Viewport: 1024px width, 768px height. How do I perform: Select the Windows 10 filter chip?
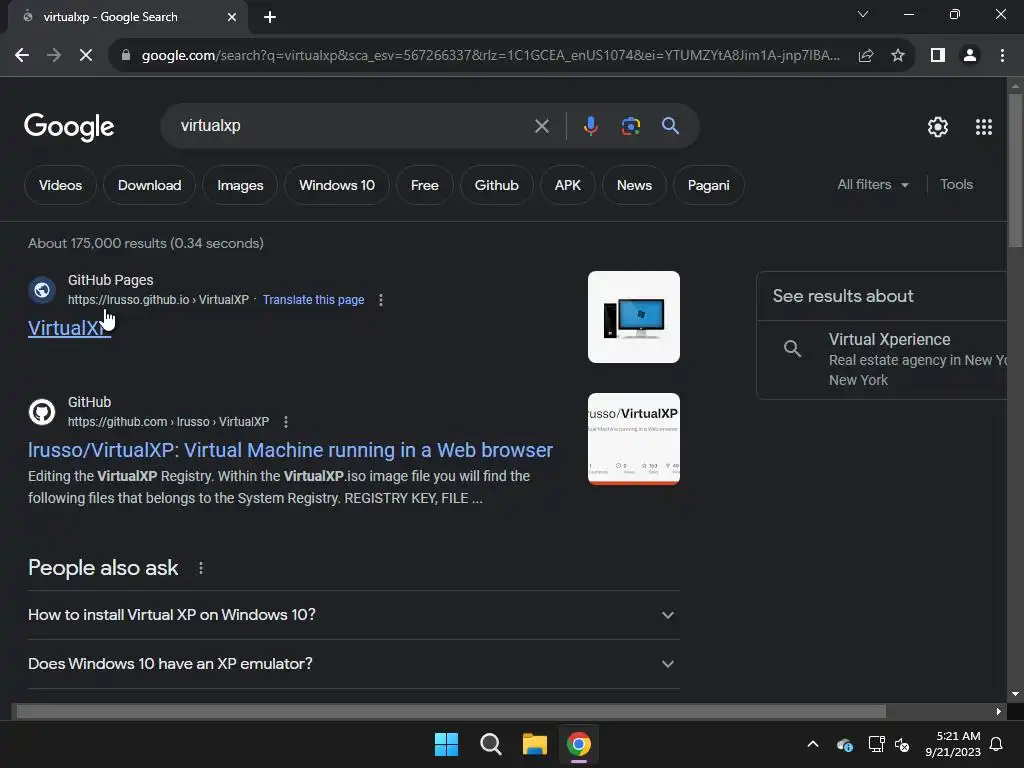[337, 185]
